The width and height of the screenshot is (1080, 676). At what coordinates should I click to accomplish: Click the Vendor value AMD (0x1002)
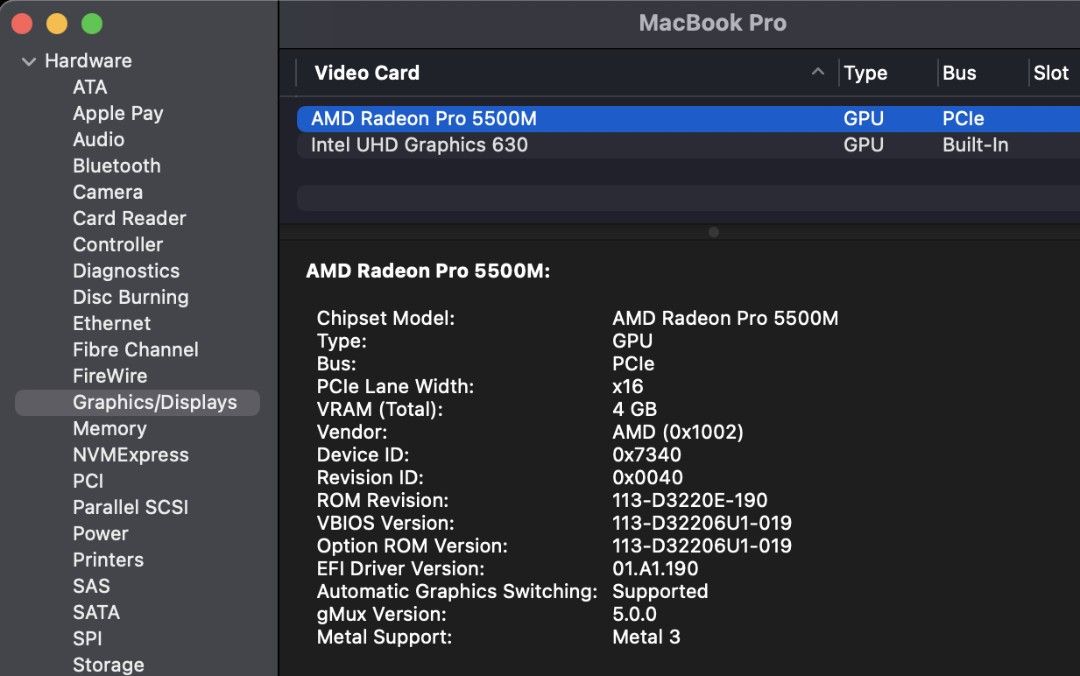678,432
